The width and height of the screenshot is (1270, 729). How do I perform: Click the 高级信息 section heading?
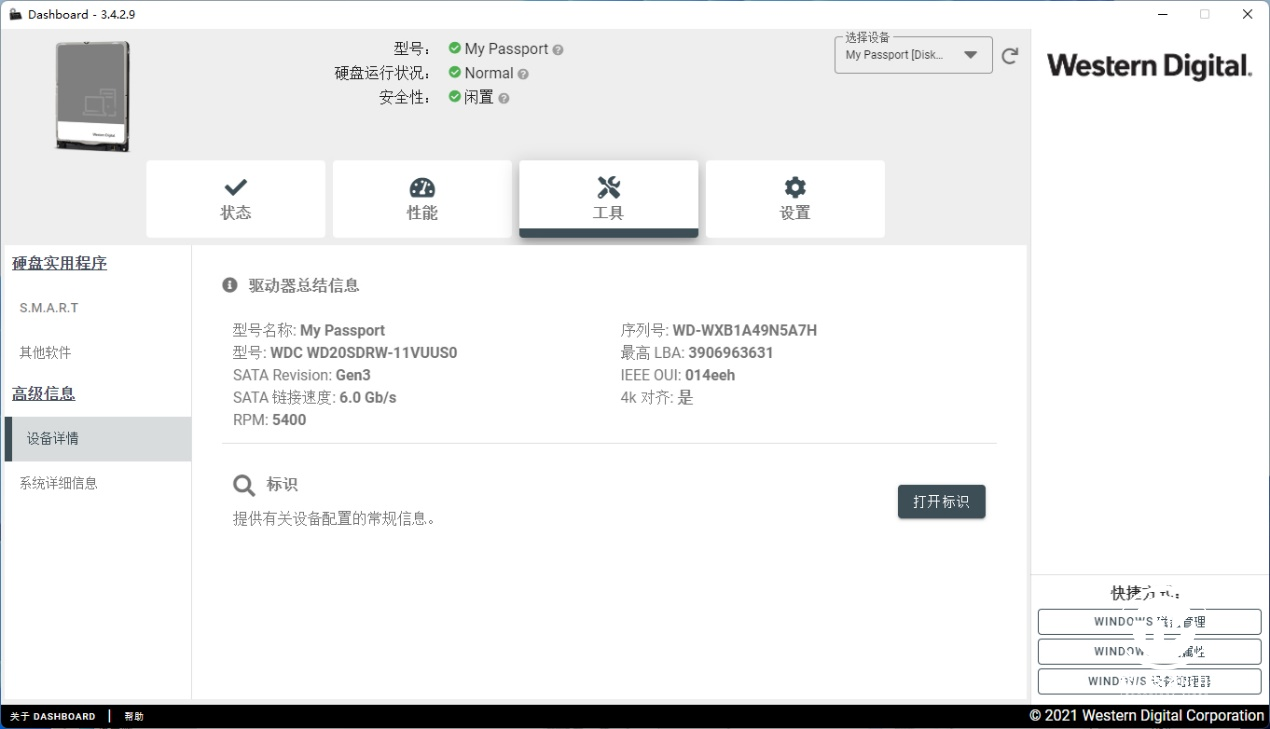43,394
